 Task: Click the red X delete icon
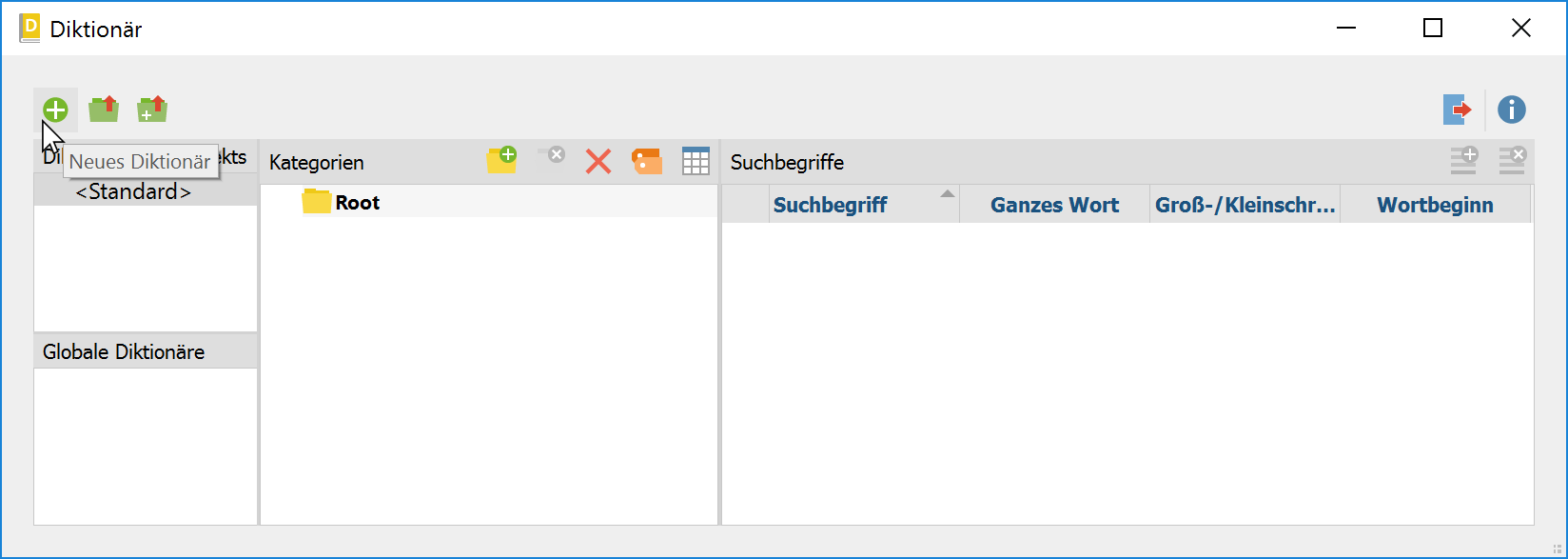(x=598, y=161)
